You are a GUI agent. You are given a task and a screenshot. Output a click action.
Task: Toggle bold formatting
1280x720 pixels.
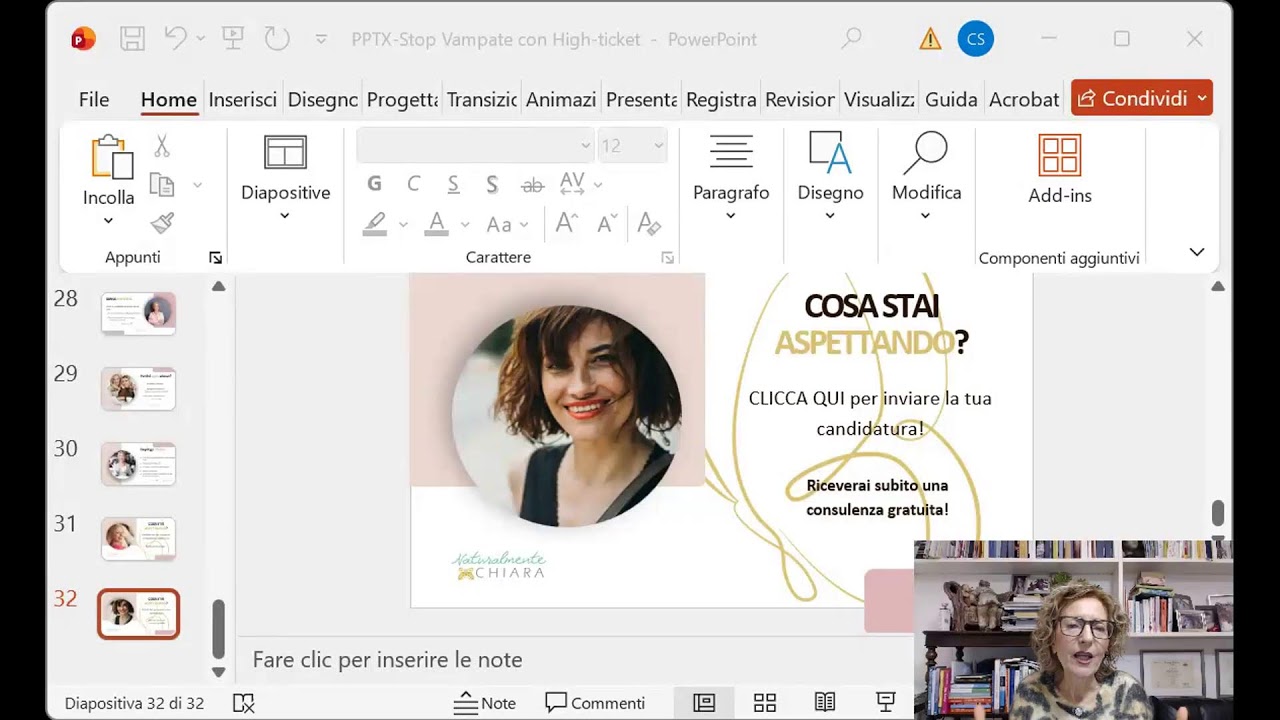point(374,184)
